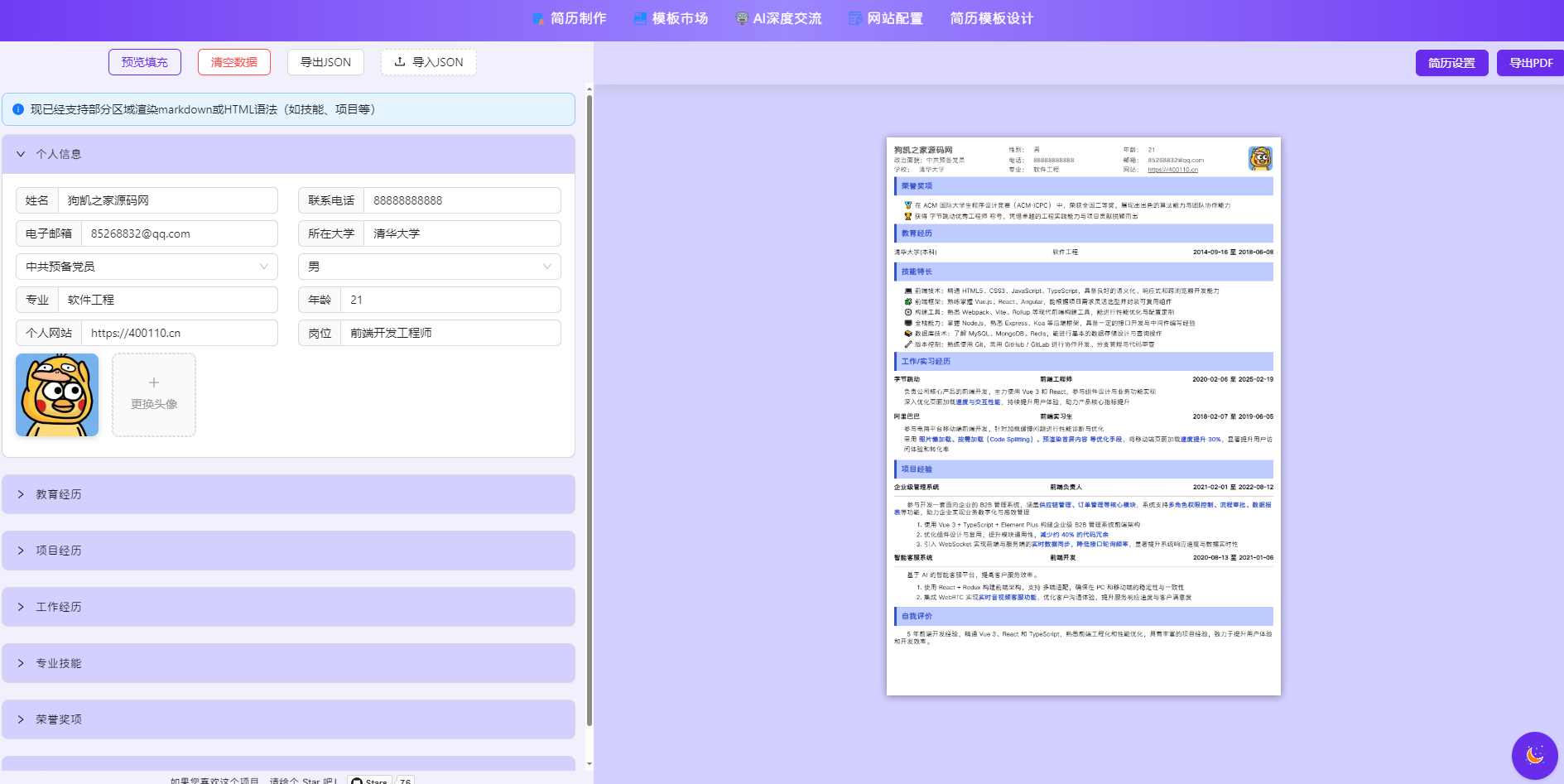This screenshot has width=1564, height=784.
Task: Click the AI深度交流 robot icon
Action: coord(741,17)
